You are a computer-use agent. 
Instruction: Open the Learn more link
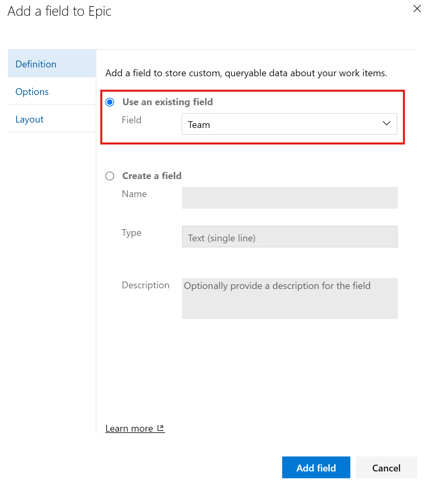coord(129,428)
